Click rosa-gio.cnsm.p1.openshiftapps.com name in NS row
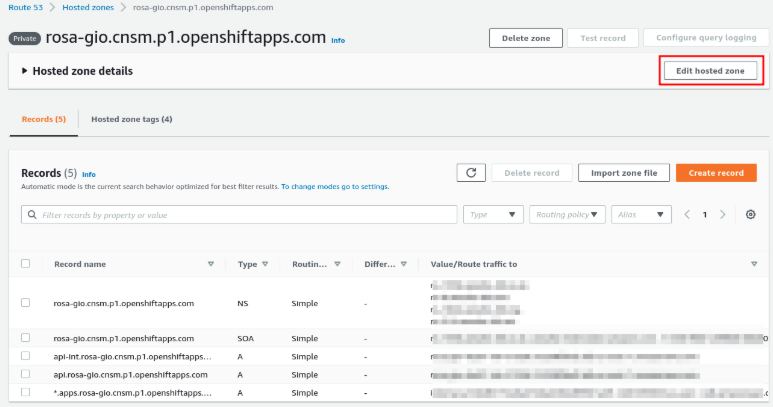The height and width of the screenshot is (407, 773). point(124,304)
